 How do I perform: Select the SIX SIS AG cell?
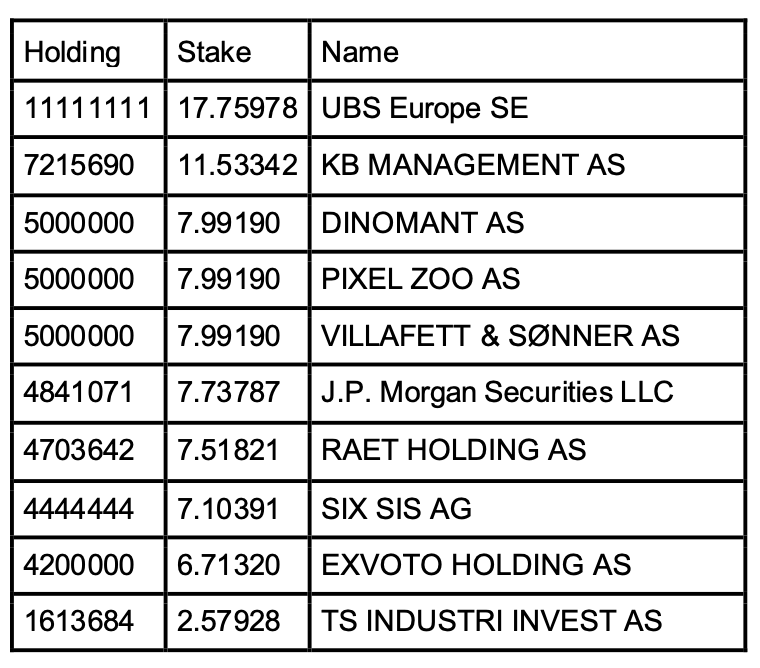(x=527, y=509)
